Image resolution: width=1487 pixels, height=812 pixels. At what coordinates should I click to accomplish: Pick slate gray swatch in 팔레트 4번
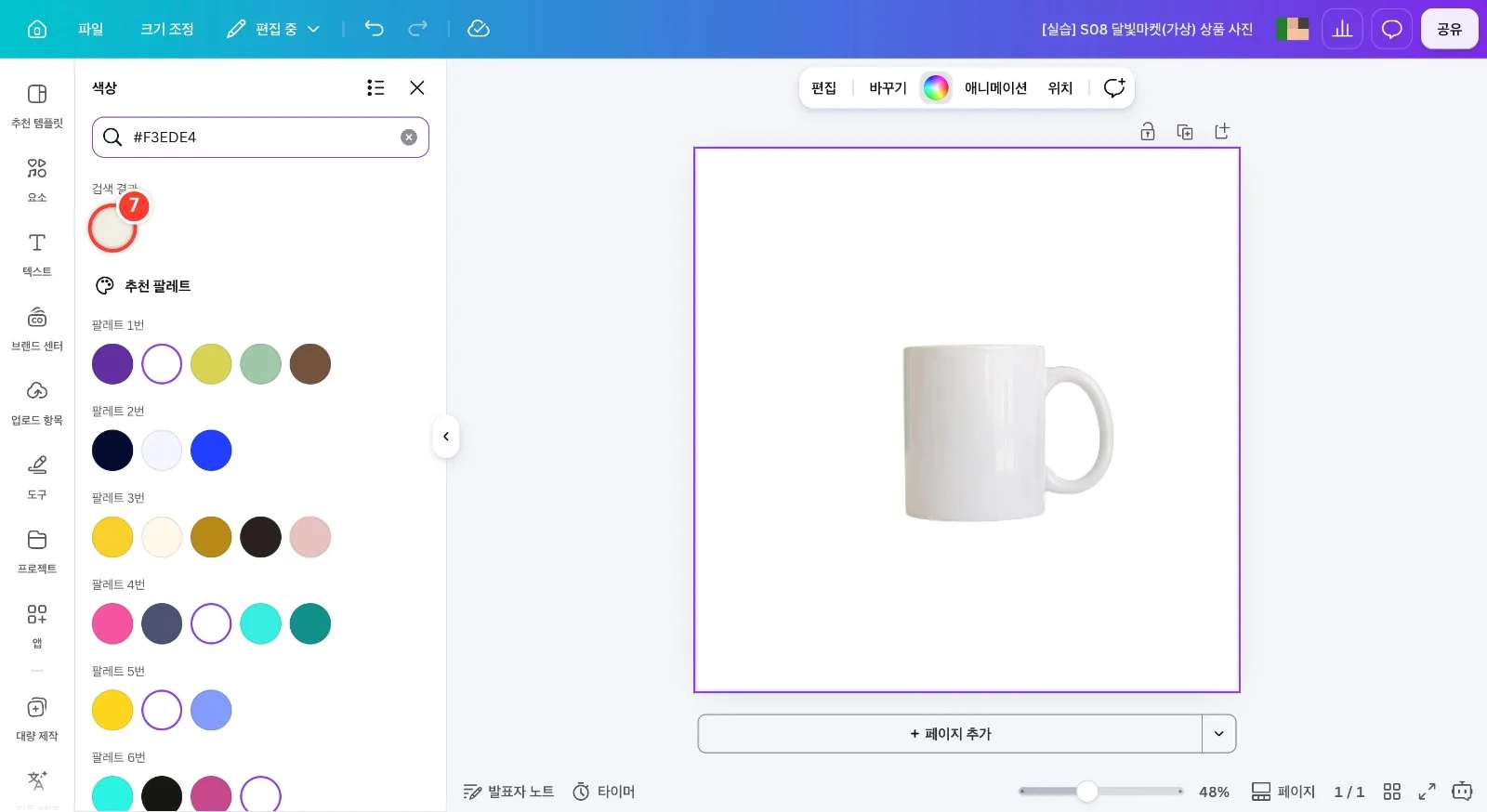pyautogui.click(x=162, y=623)
